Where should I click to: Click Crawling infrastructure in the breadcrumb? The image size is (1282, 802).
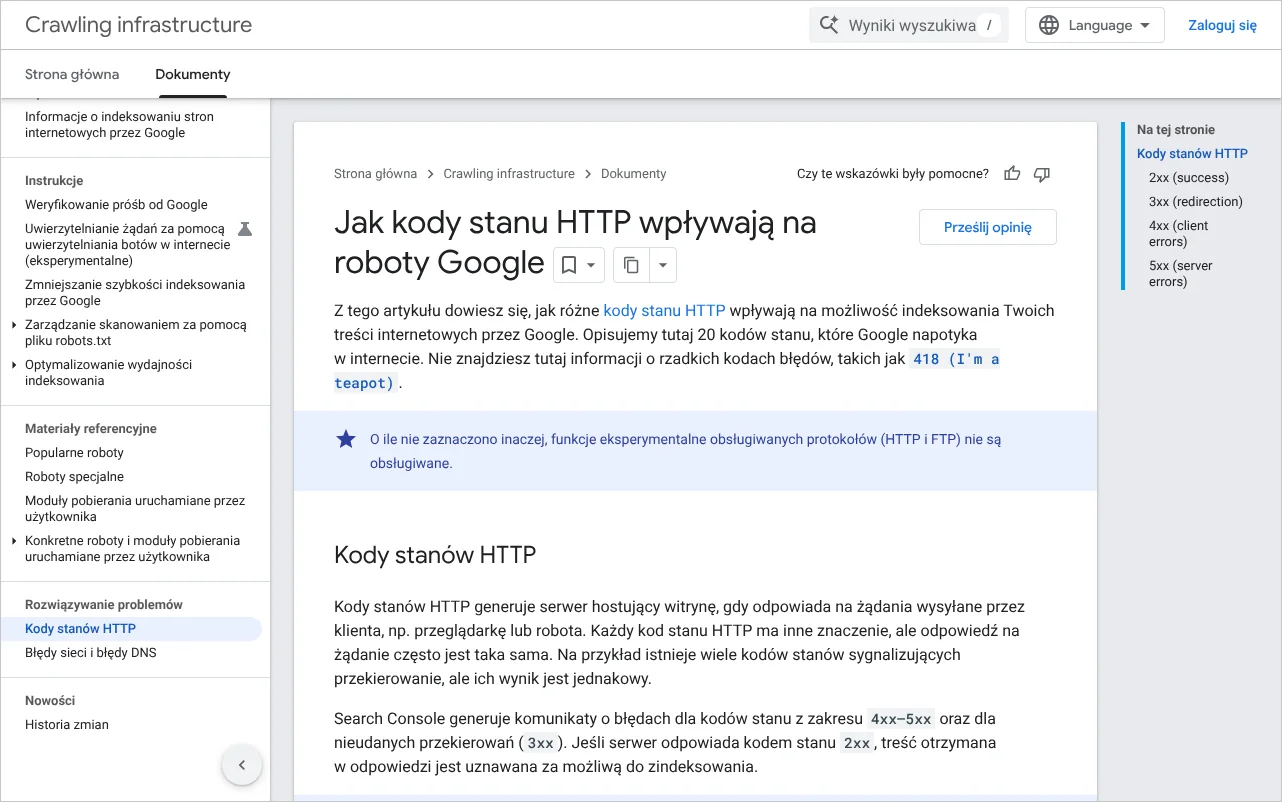point(509,174)
